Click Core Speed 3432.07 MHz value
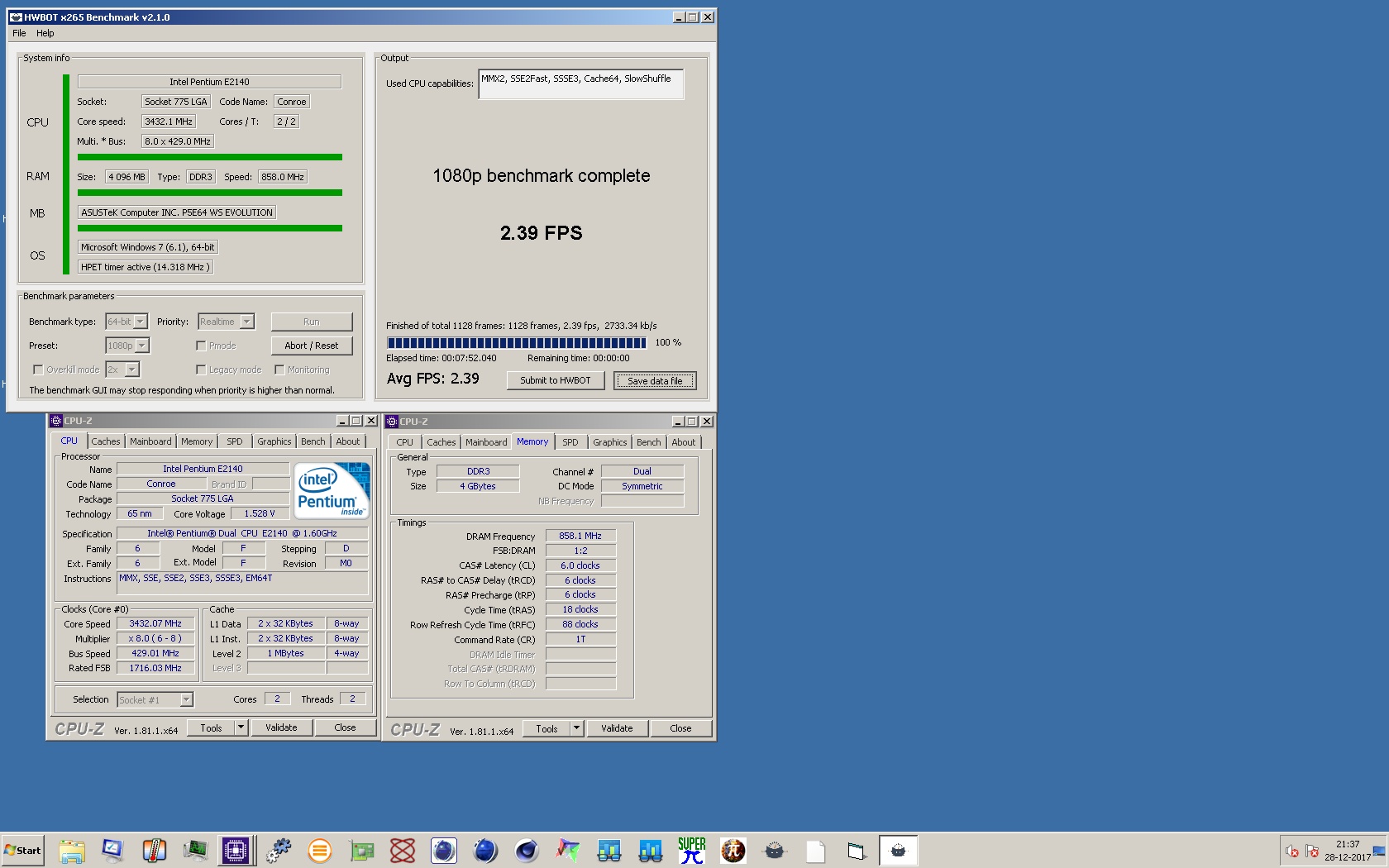Image resolution: width=1389 pixels, height=868 pixels. point(155,624)
